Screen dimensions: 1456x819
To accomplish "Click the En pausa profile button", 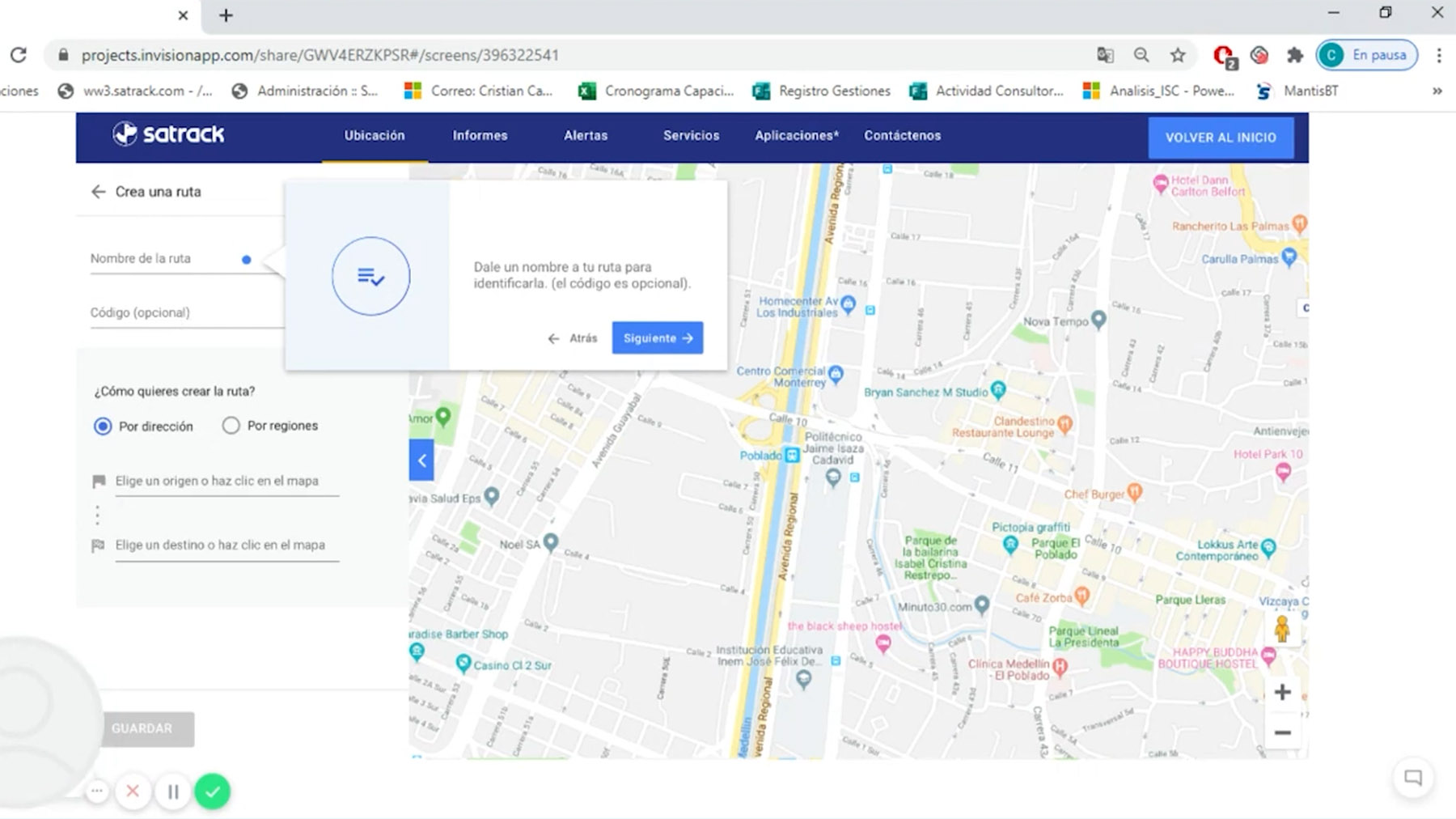I will [x=1366, y=55].
